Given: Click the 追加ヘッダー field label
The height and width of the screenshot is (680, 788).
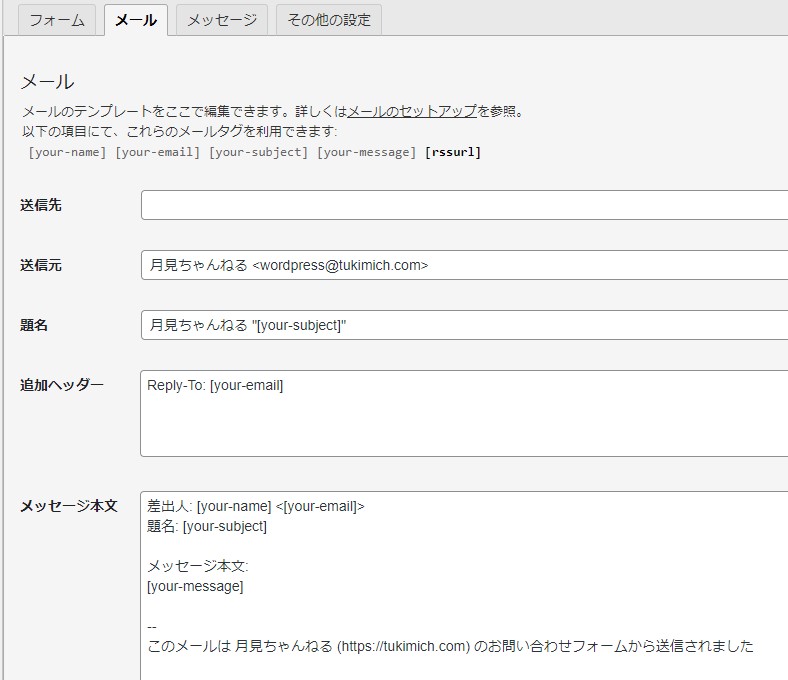Looking at the screenshot, I should click(62, 385).
